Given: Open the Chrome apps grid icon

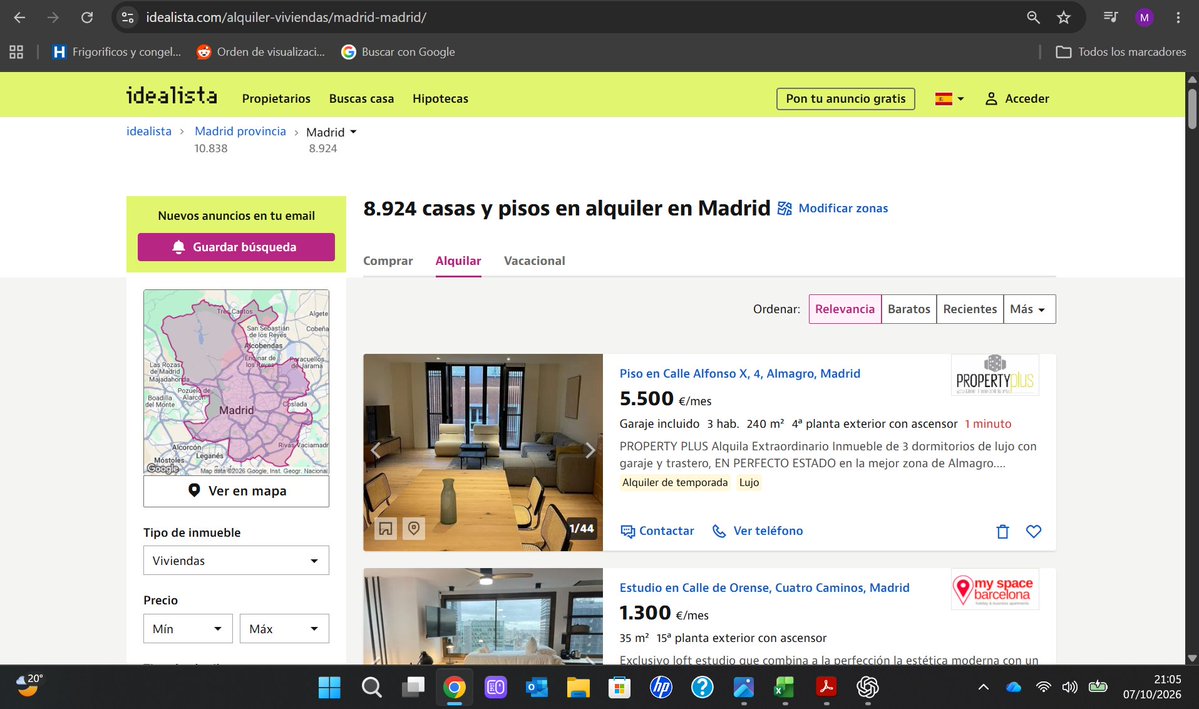Looking at the screenshot, I should 16,52.
